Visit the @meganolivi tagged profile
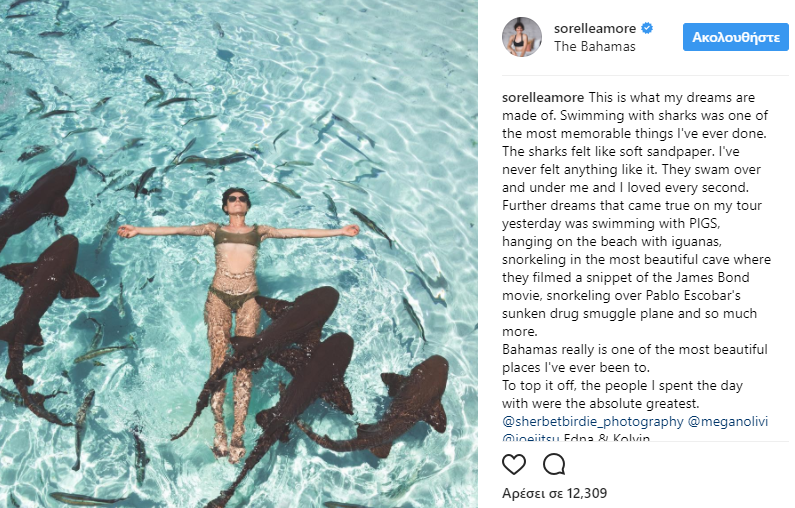 [728, 422]
